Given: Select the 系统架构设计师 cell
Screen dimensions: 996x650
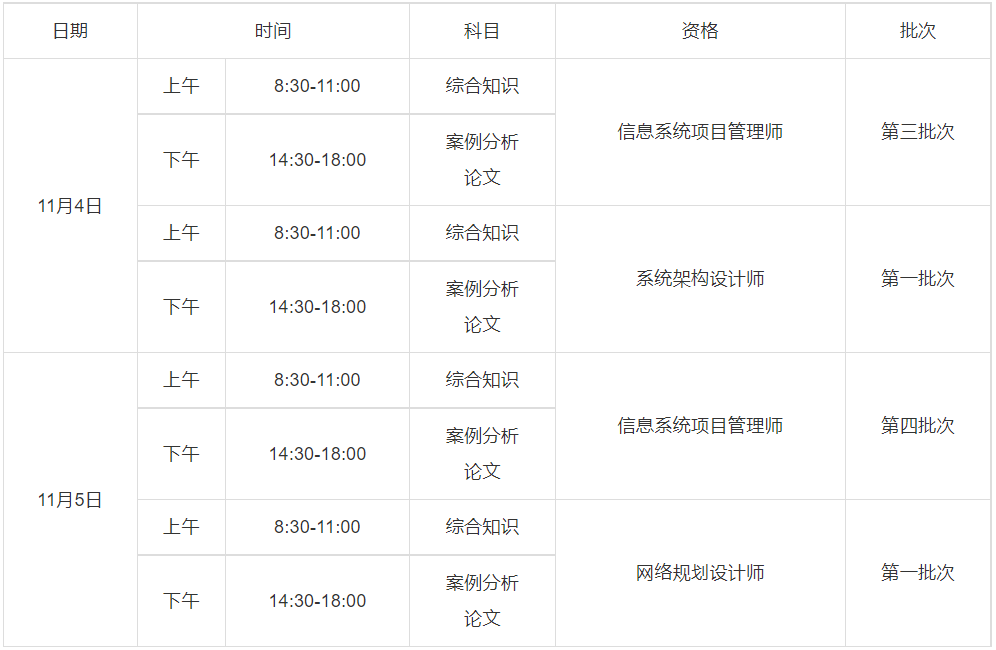Looking at the screenshot, I should click(700, 279).
